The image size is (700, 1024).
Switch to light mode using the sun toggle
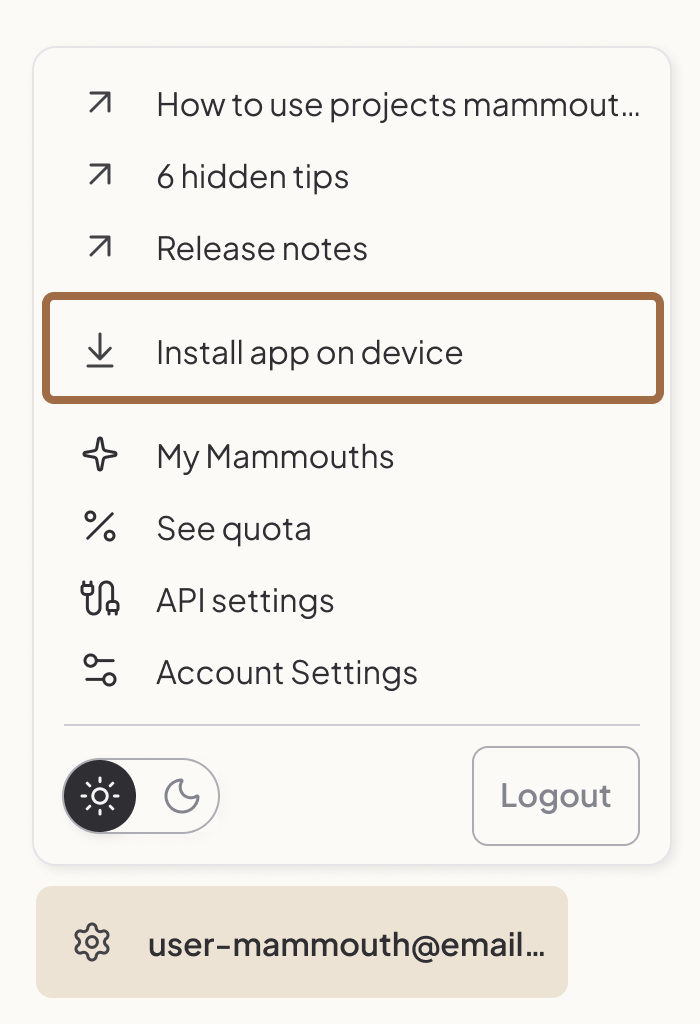(100, 796)
